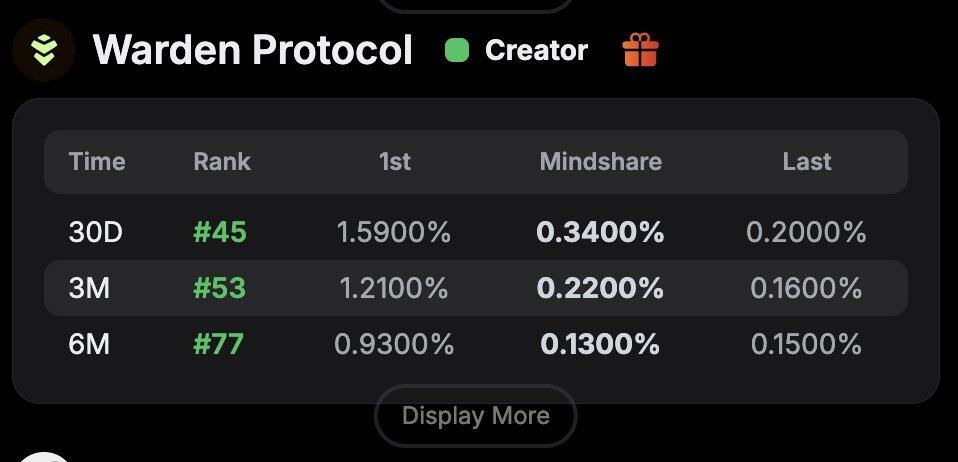Sort by the Time column header
Viewport: 958px width, 462px height.
pos(97,162)
